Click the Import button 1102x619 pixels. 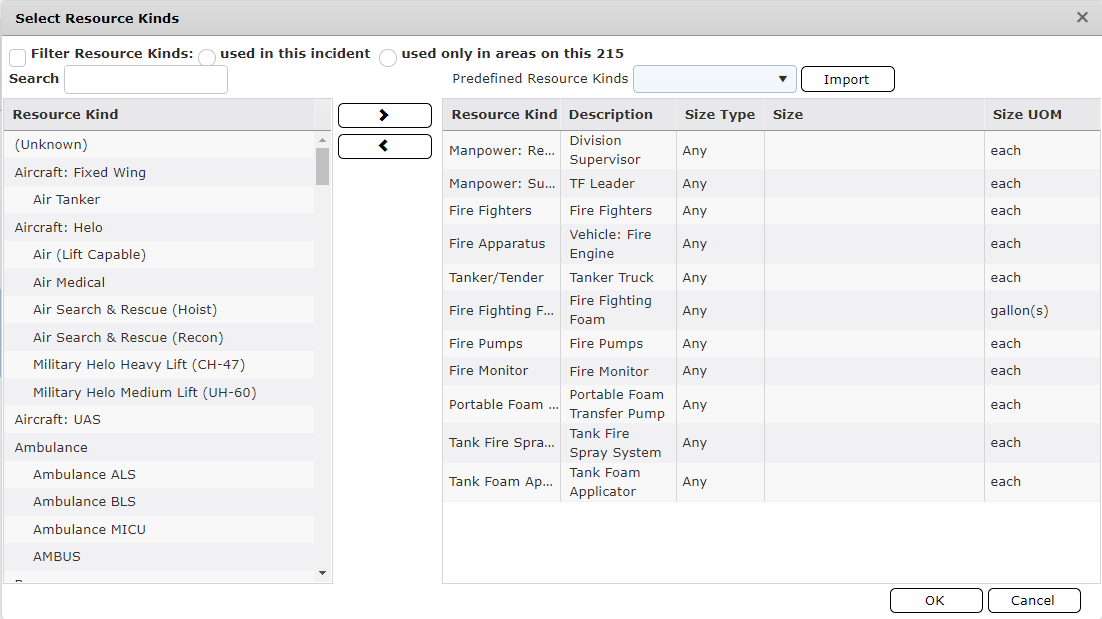click(847, 78)
